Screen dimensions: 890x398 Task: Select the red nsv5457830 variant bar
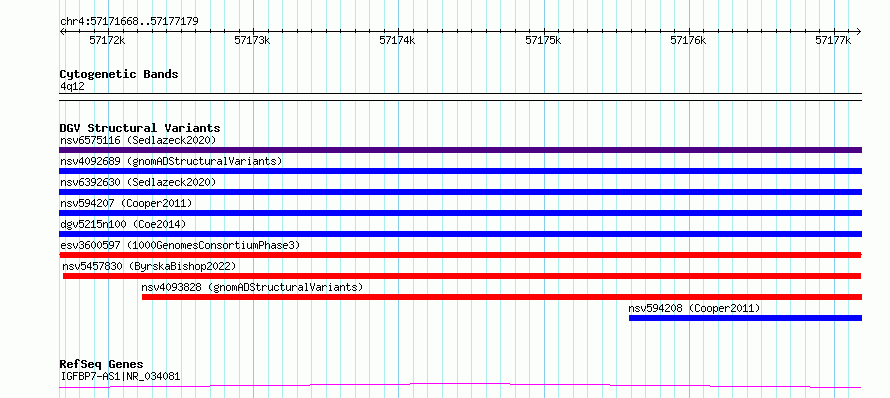462,276
